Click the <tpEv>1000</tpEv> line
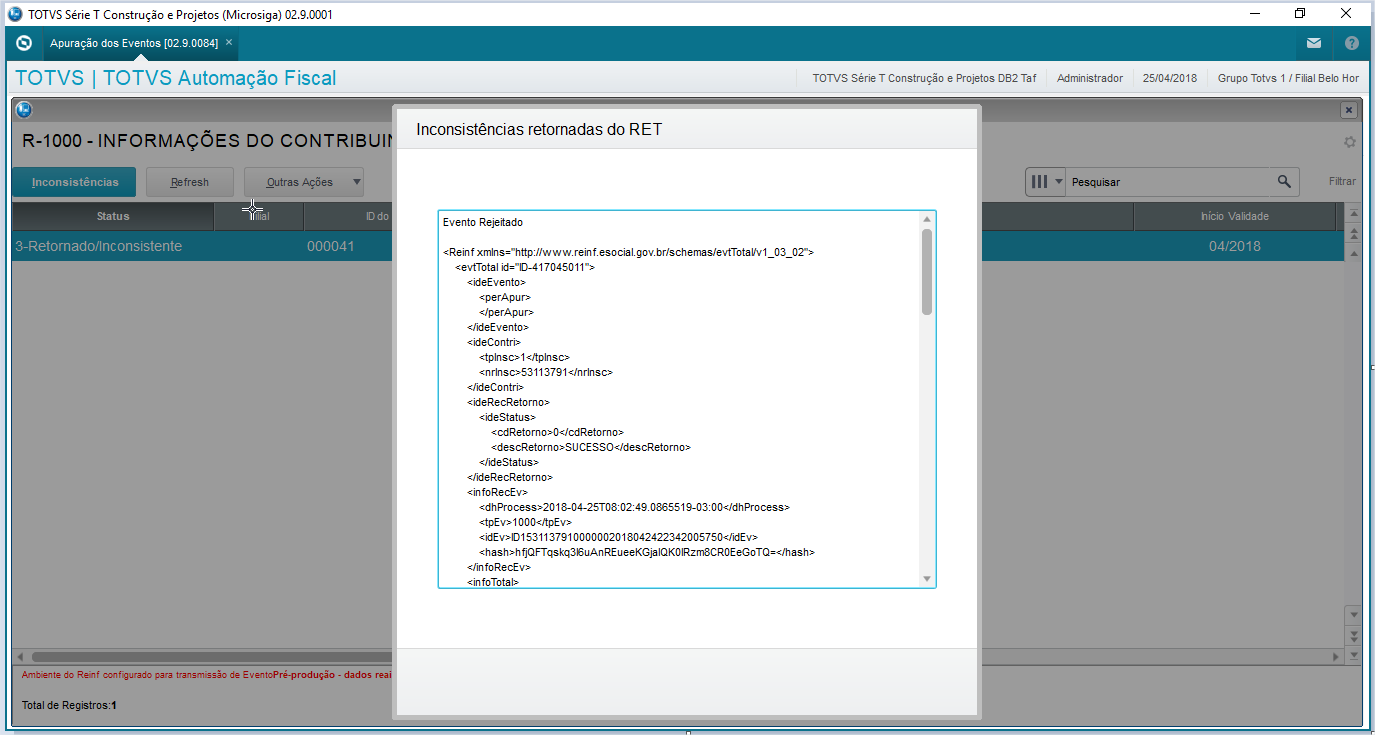The width and height of the screenshot is (1375, 735). click(525, 522)
